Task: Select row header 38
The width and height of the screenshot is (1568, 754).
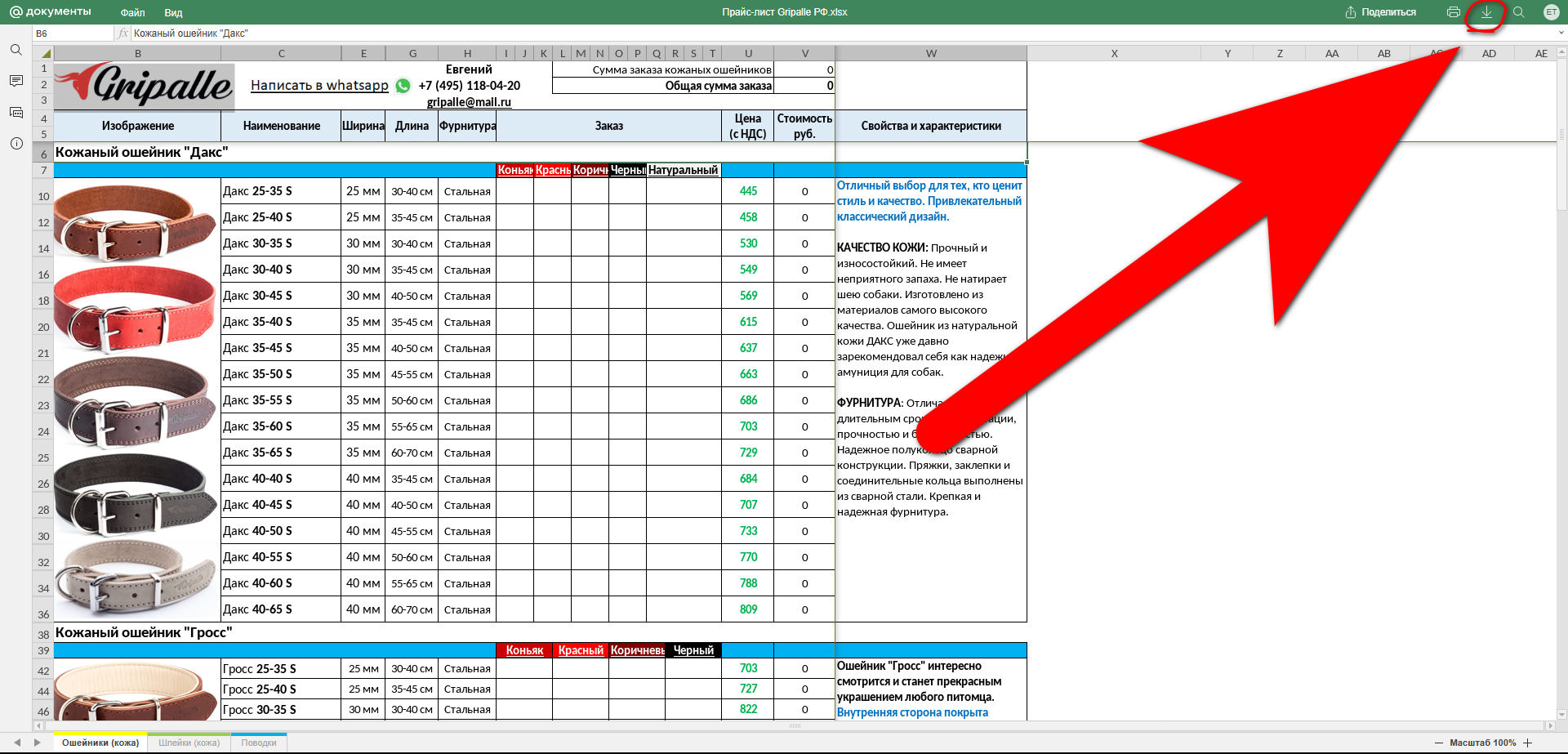Action: [x=43, y=634]
